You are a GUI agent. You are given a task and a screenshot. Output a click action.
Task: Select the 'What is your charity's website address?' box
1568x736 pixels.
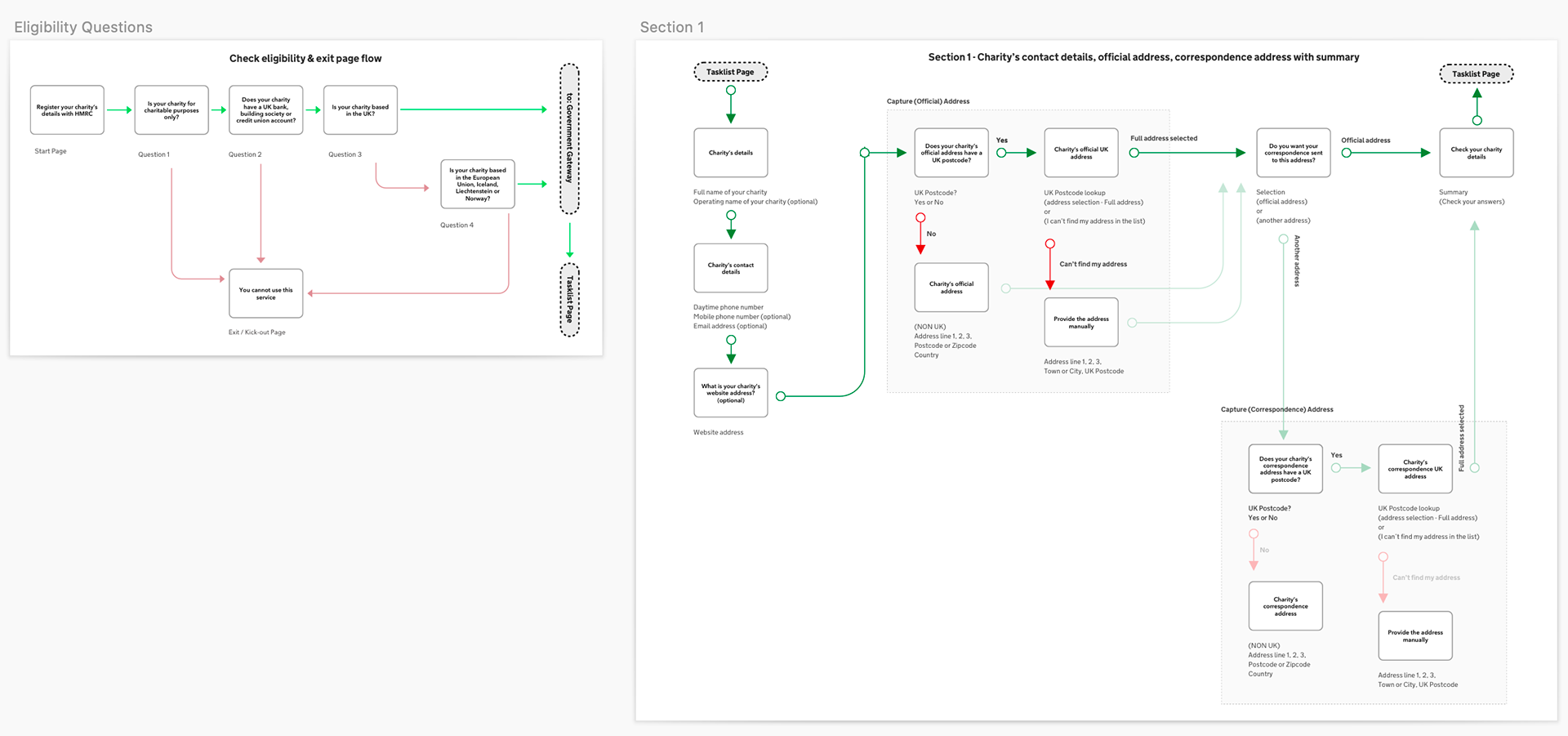[x=731, y=393]
